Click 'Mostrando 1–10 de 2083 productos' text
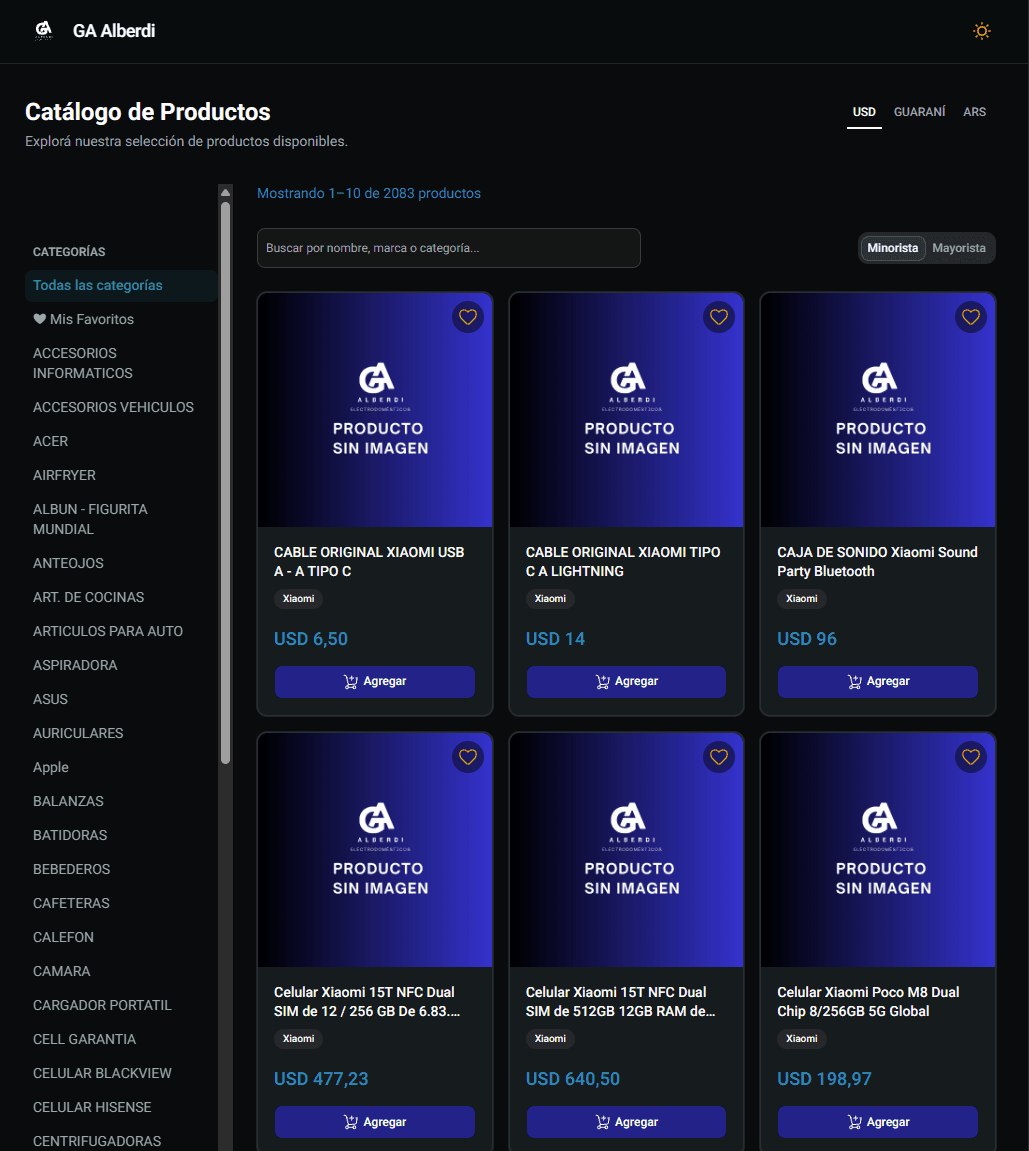This screenshot has height=1151, width=1029. click(x=368, y=193)
